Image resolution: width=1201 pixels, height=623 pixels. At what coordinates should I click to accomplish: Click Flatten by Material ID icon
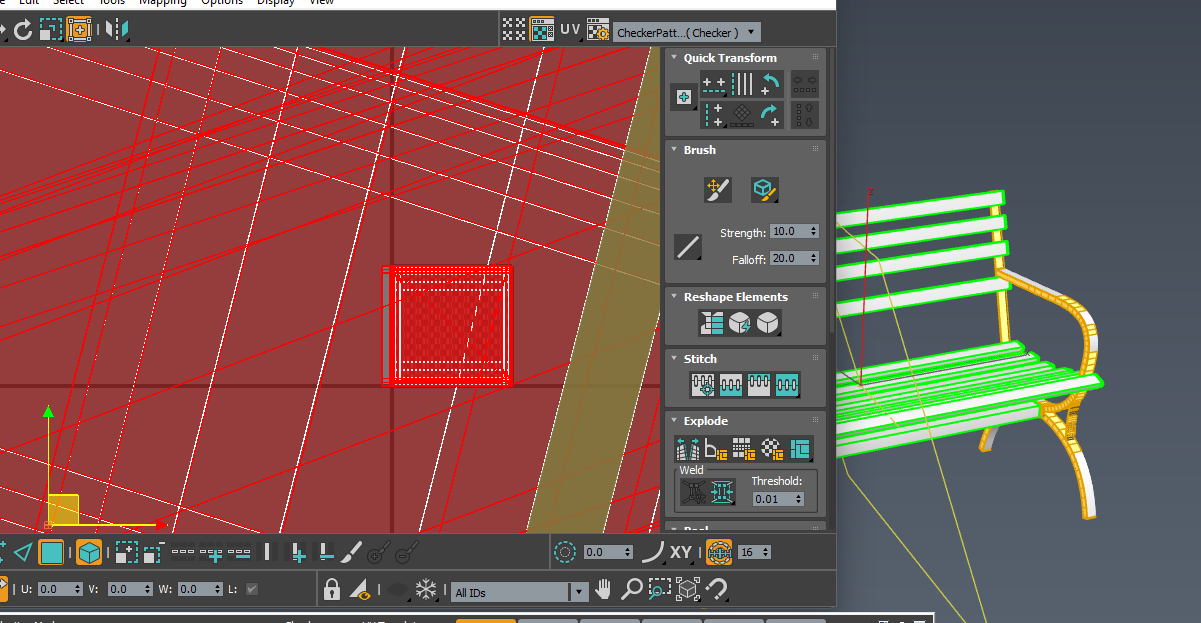[x=772, y=448]
